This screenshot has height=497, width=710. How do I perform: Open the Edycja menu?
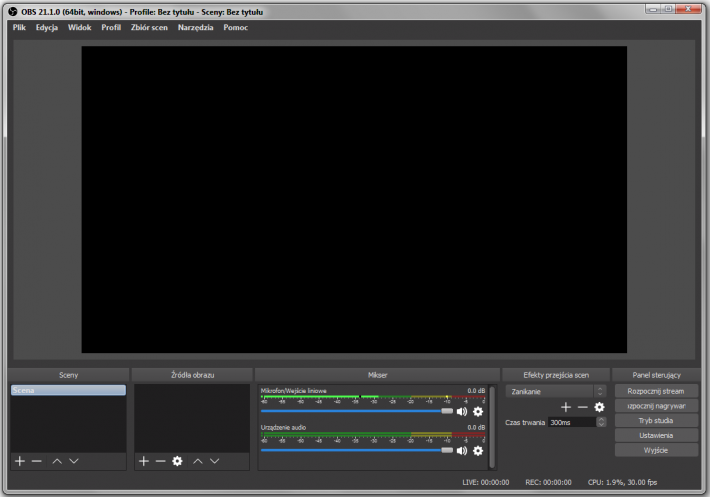pyautogui.click(x=47, y=27)
